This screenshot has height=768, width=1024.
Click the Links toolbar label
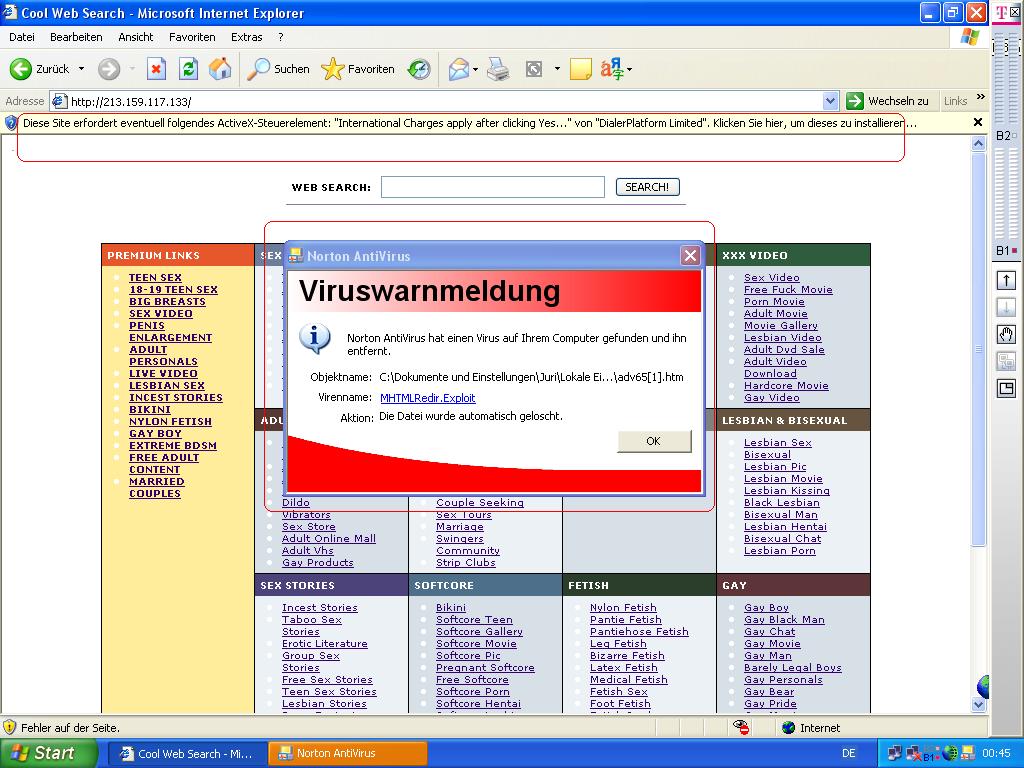coord(955,101)
